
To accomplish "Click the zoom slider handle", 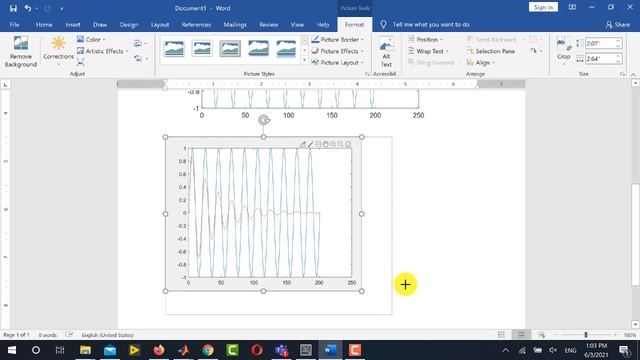I will tap(586, 335).
